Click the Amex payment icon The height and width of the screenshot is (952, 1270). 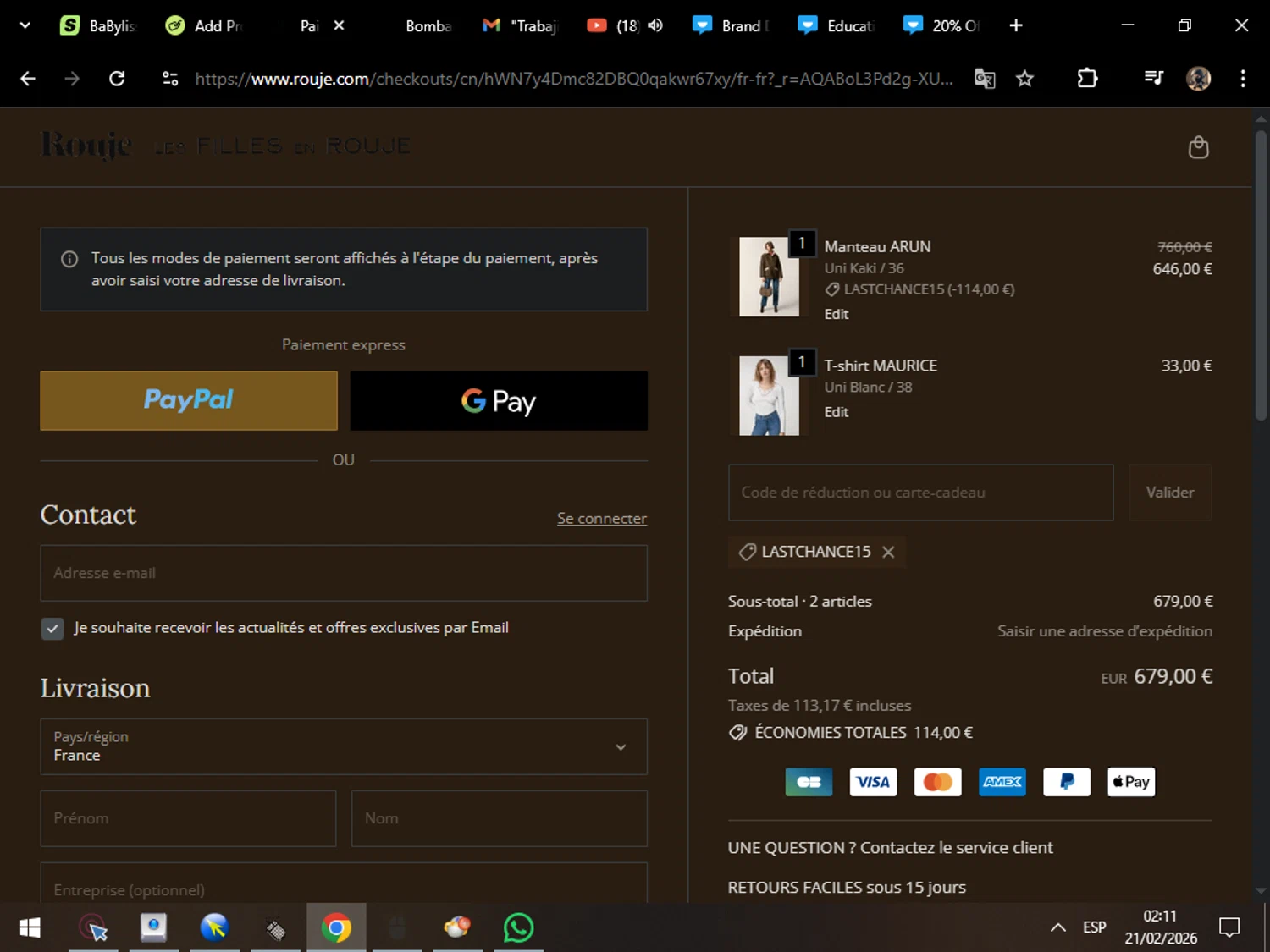1002,782
